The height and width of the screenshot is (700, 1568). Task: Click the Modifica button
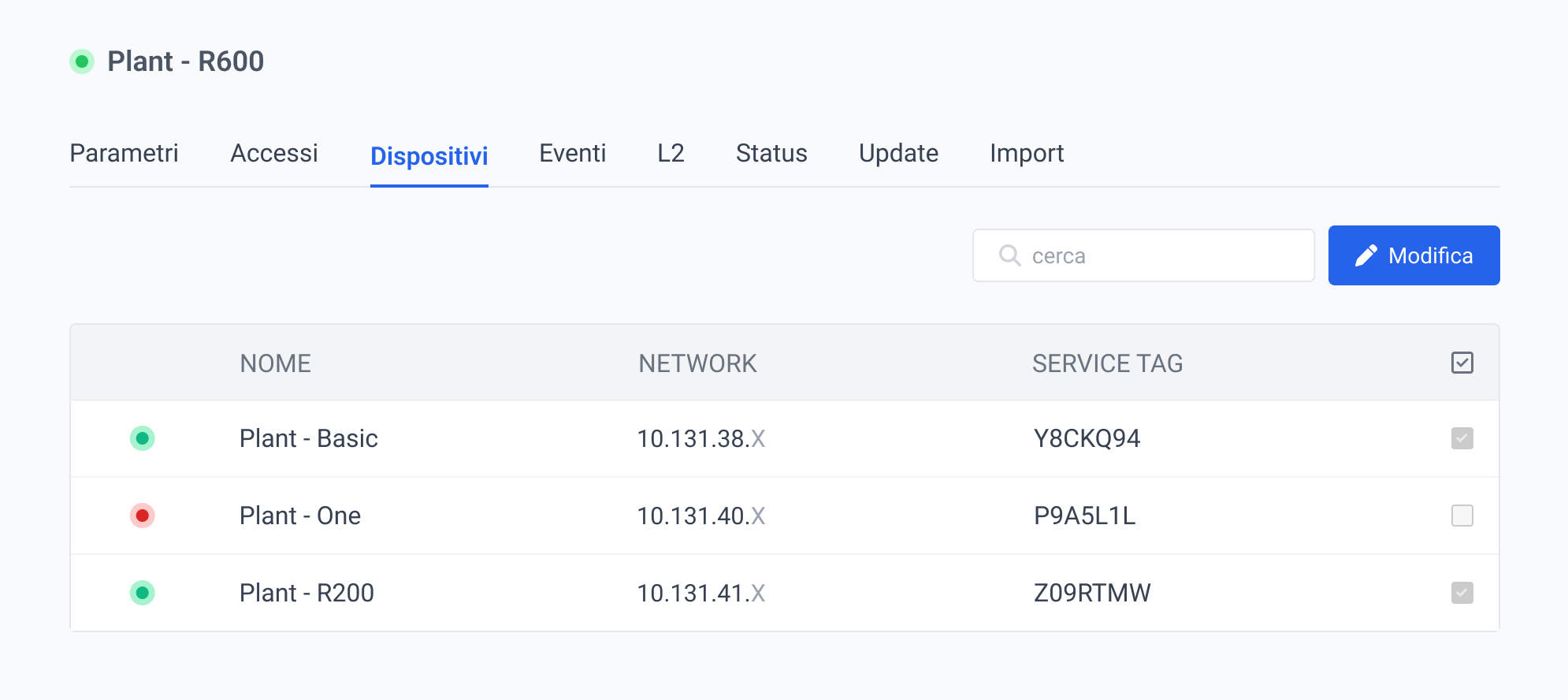(1414, 255)
